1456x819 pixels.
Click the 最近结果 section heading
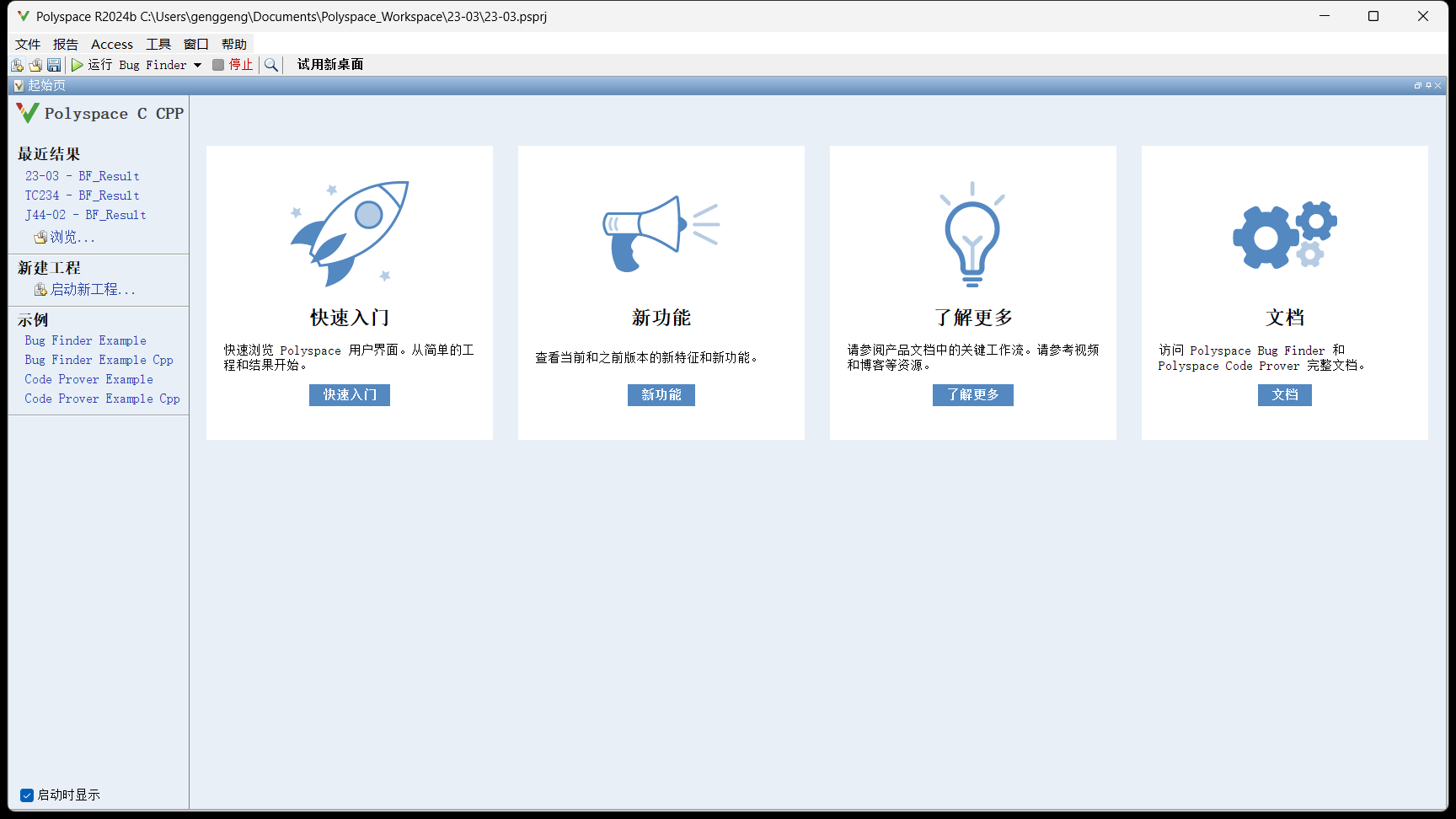(x=49, y=154)
